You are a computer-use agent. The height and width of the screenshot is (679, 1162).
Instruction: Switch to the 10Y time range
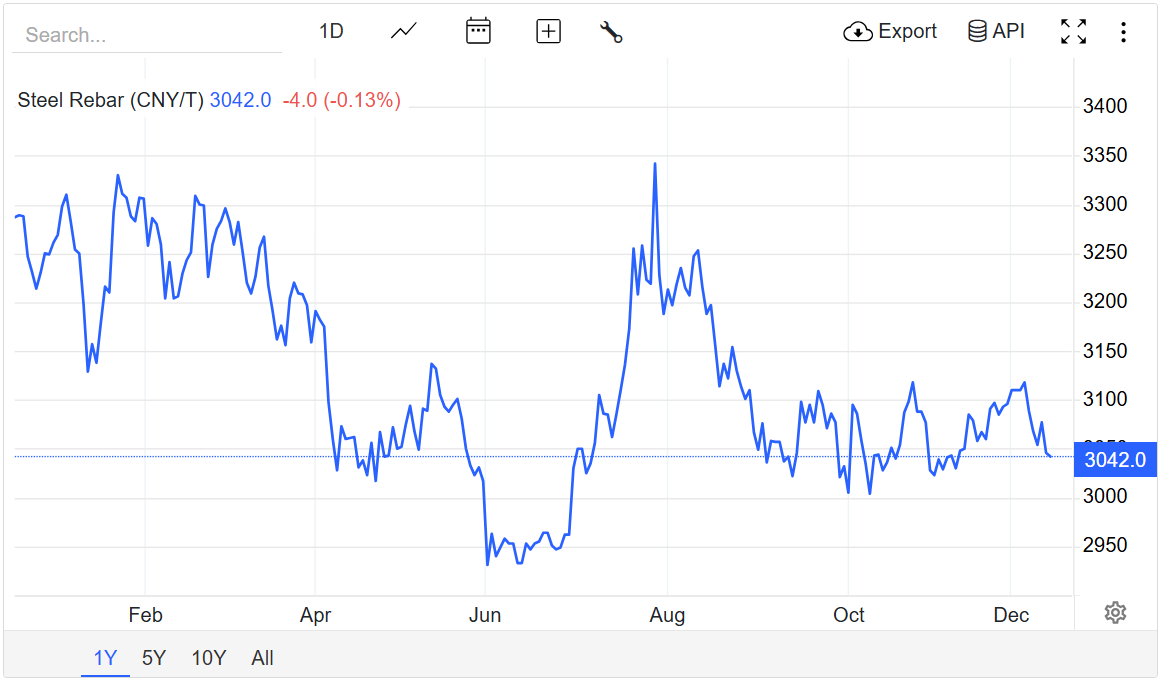point(209,658)
